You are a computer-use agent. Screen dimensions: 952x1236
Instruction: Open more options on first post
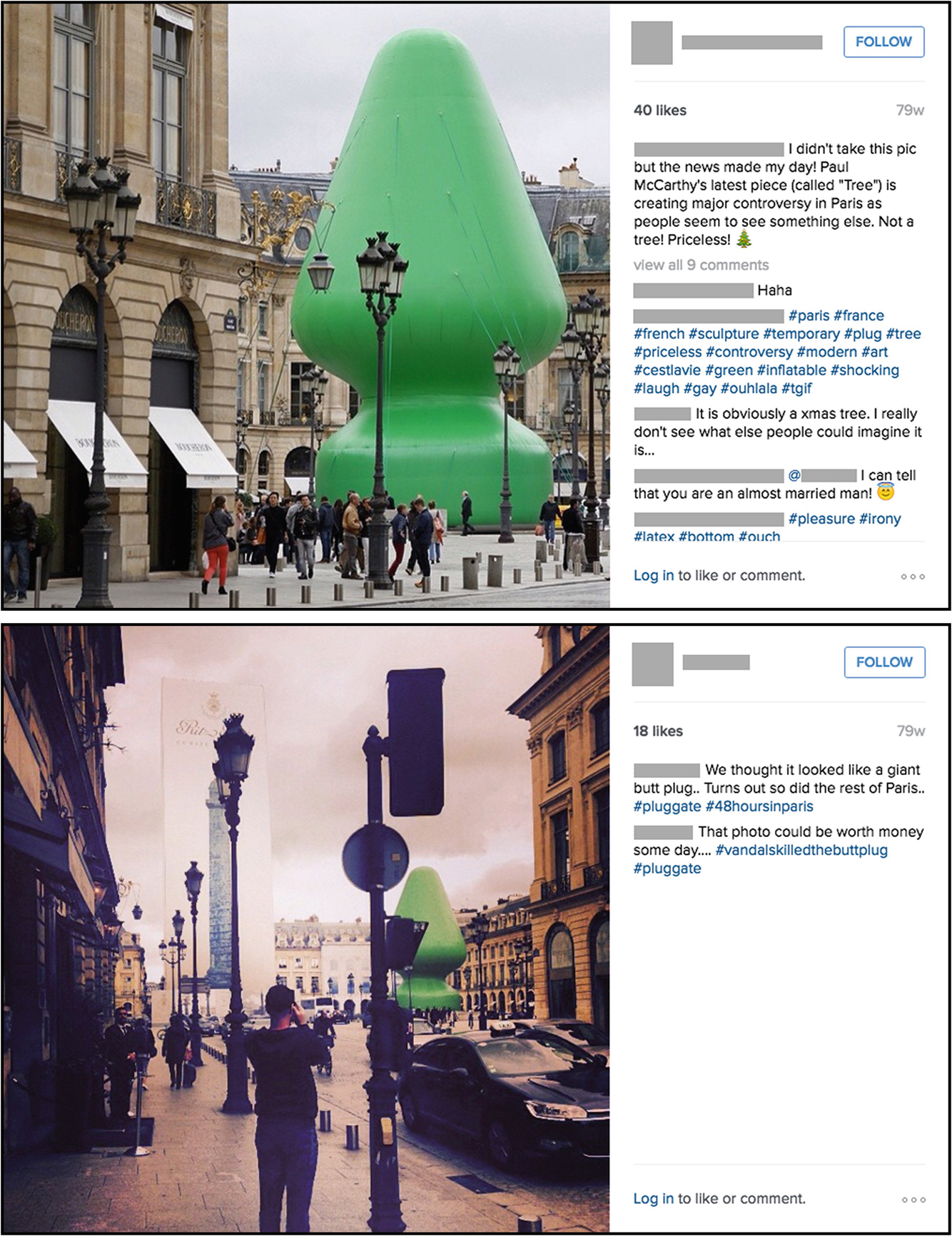click(913, 577)
